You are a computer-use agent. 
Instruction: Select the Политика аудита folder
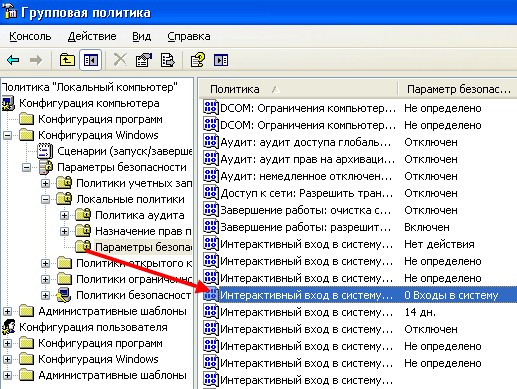[140, 215]
